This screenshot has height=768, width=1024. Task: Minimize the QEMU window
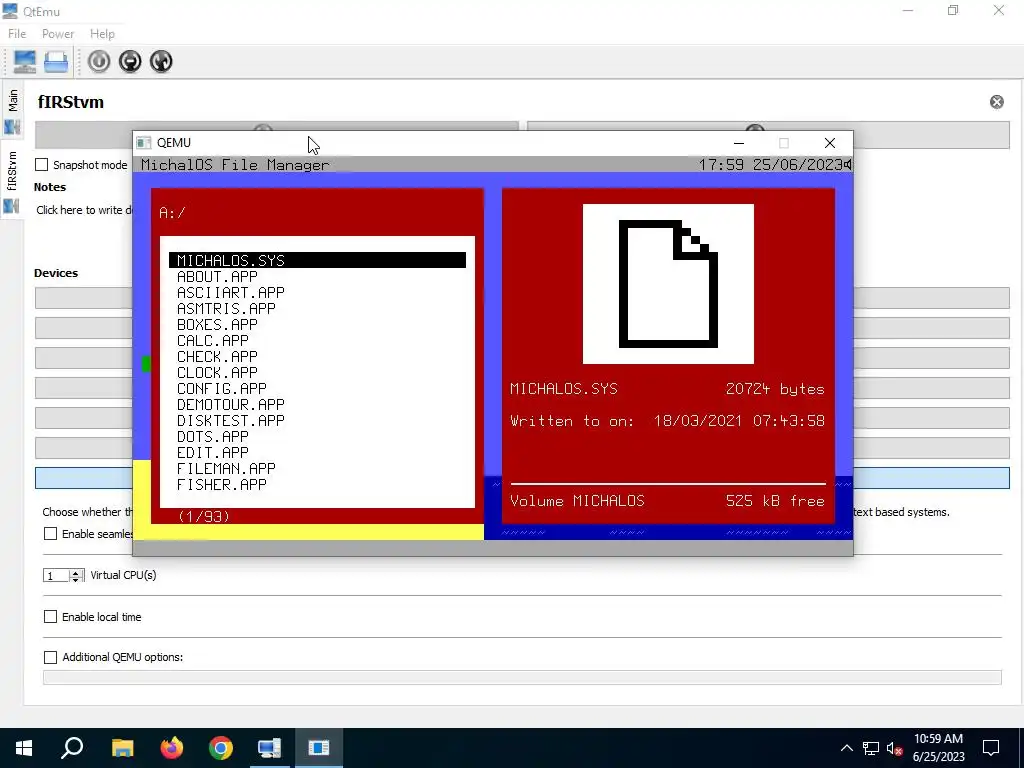coord(739,143)
